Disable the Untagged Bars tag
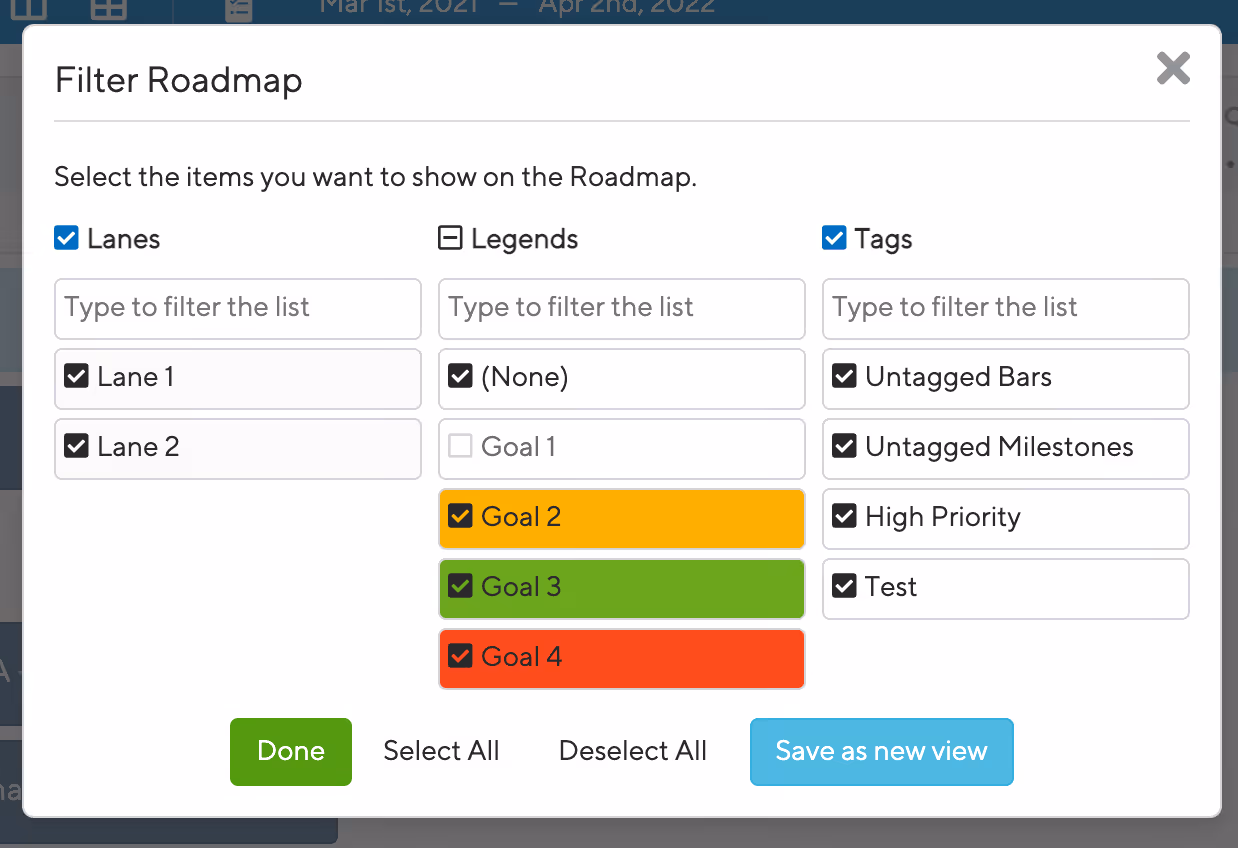 844,377
